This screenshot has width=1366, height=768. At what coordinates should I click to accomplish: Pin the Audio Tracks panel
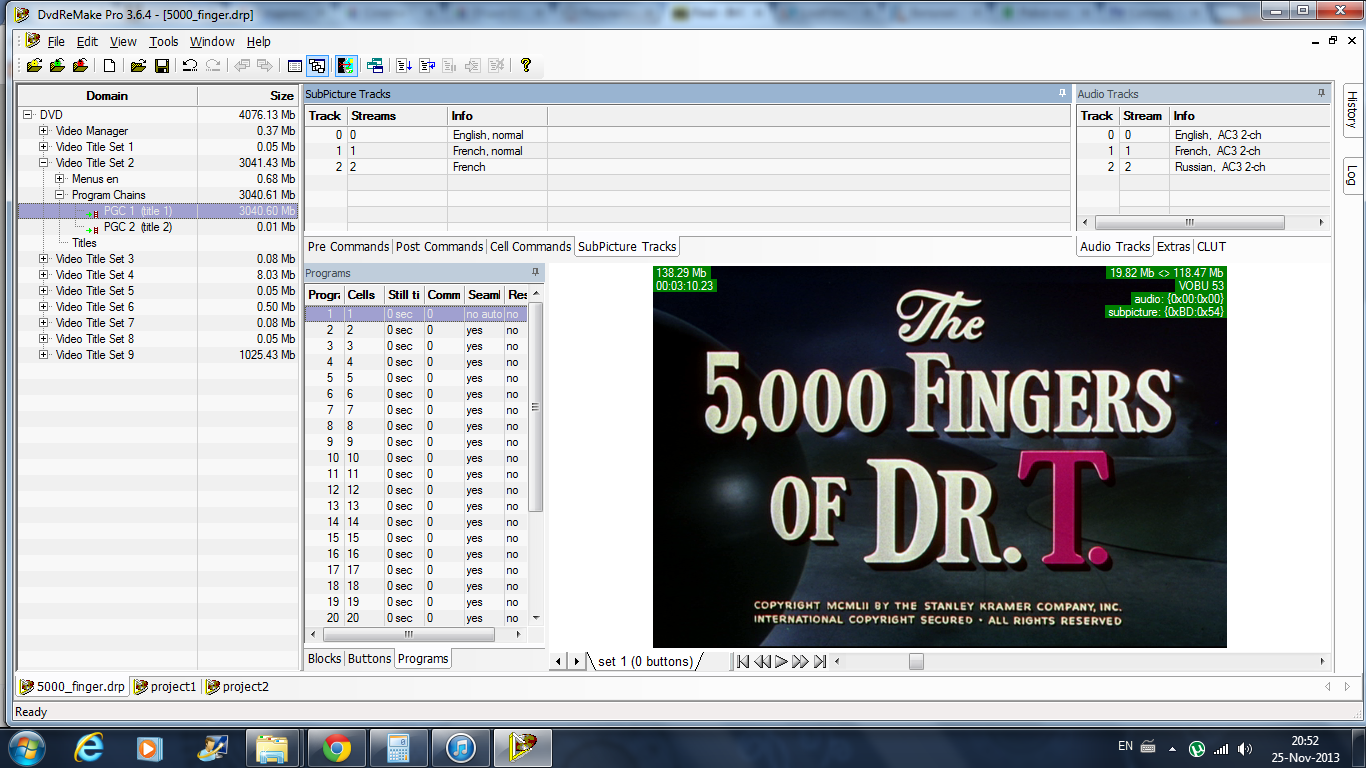point(1323,93)
